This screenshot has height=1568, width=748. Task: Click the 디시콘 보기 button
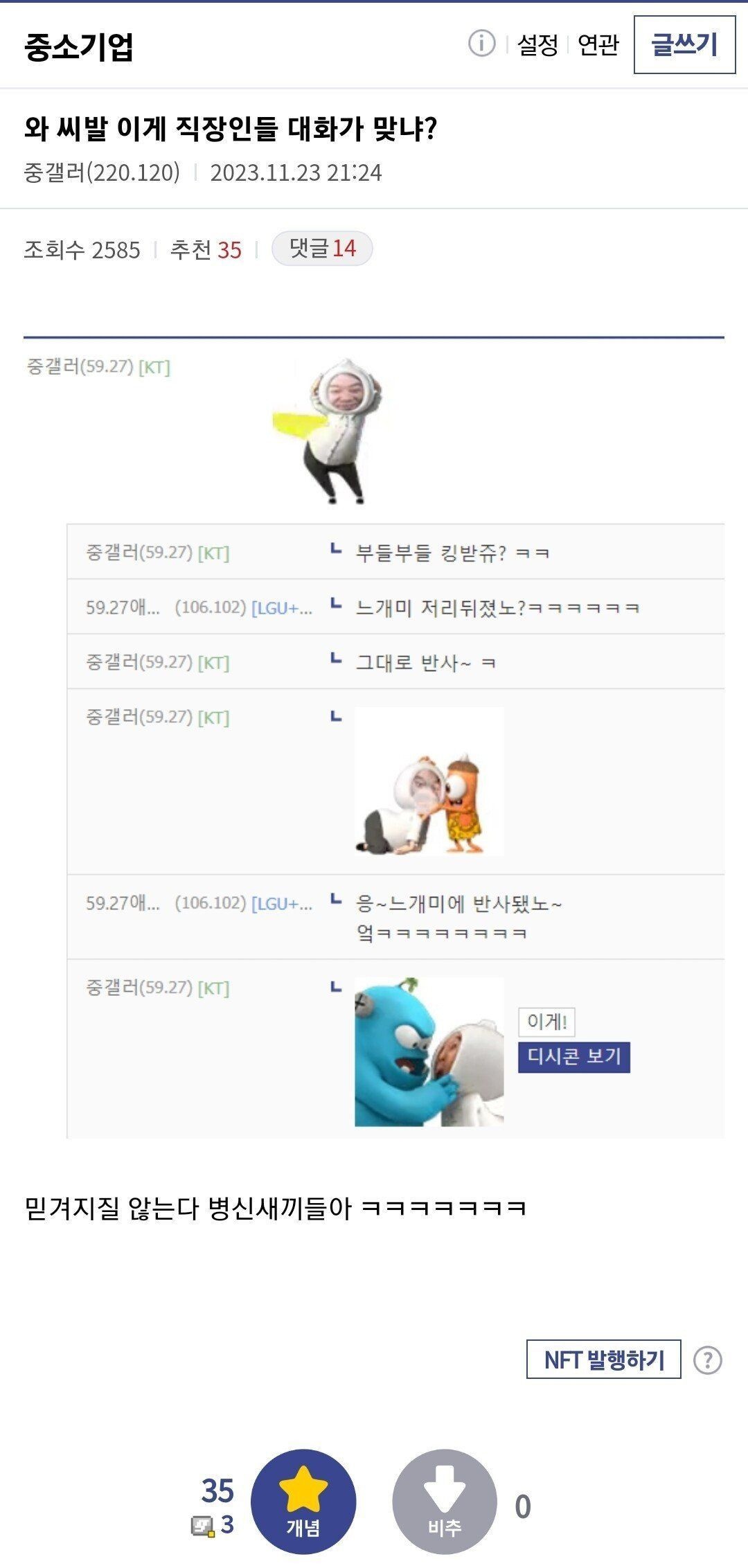click(574, 1057)
